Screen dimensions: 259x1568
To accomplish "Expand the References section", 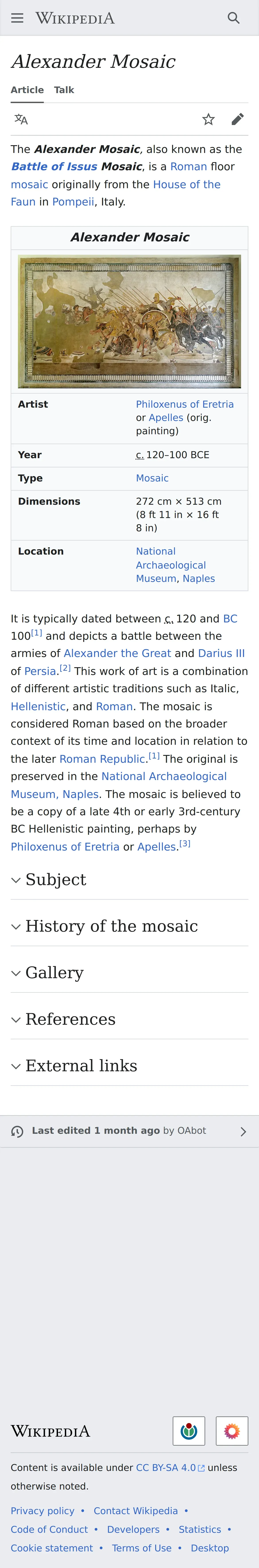I will tap(70, 1019).
